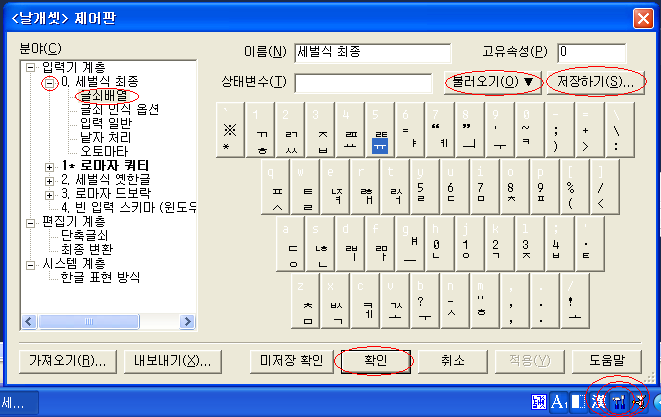Viewport: 661px width, 417px height.
Task: Select 4. 빈 입력 스키마 tree item
Action: pos(128,207)
